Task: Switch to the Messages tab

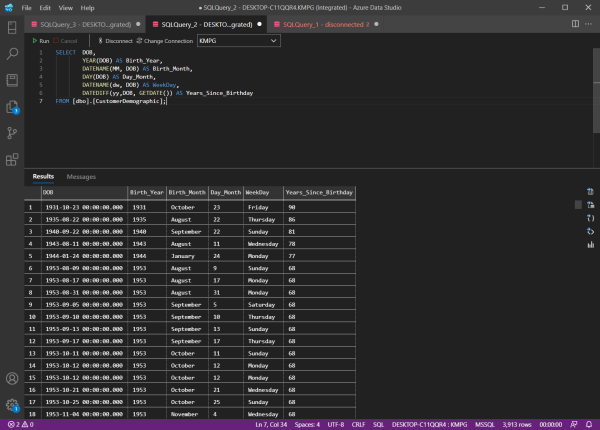Action: (81, 176)
